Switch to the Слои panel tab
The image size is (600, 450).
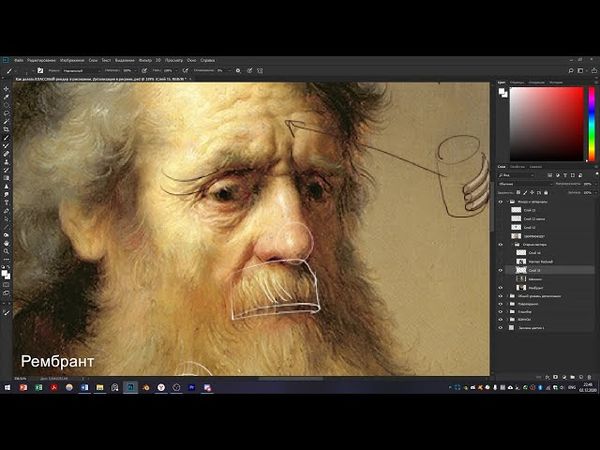click(501, 167)
